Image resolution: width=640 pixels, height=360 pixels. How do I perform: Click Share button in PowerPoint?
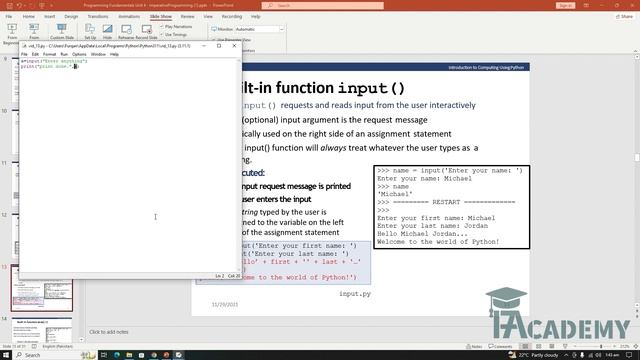[x=624, y=17]
